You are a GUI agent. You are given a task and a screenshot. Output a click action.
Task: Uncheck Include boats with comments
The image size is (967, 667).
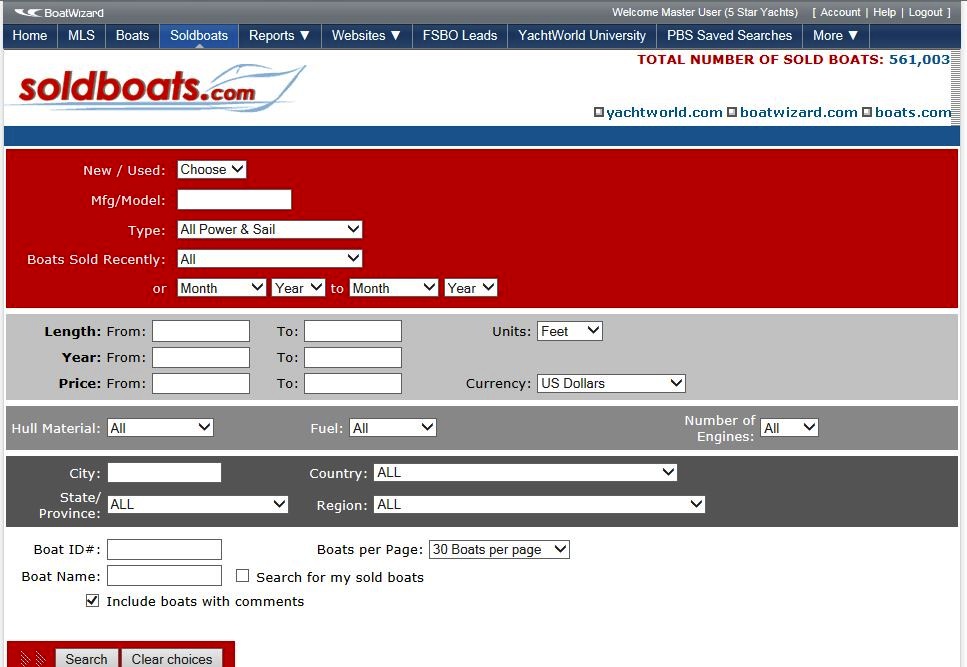click(93, 601)
